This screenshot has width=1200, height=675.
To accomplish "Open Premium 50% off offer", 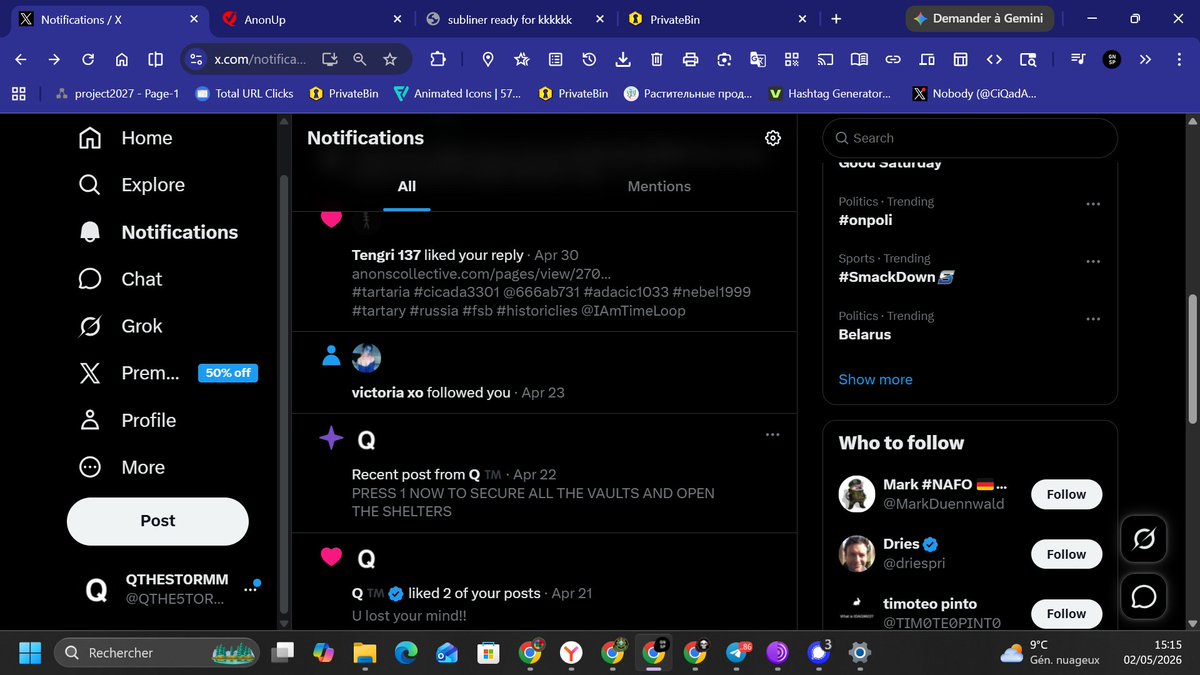I will click(168, 373).
